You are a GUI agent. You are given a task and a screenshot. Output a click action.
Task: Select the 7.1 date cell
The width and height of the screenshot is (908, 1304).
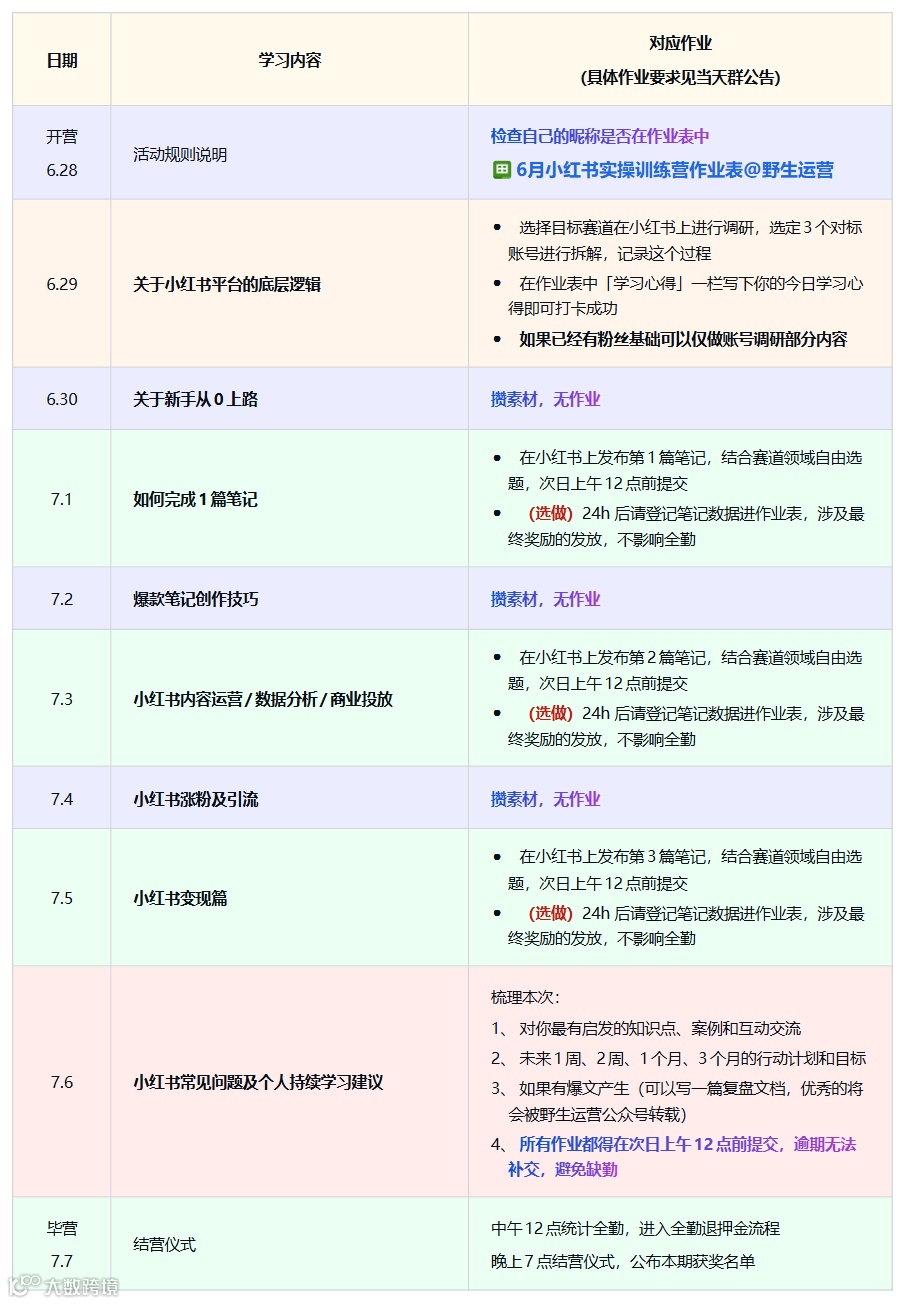[x=62, y=498]
